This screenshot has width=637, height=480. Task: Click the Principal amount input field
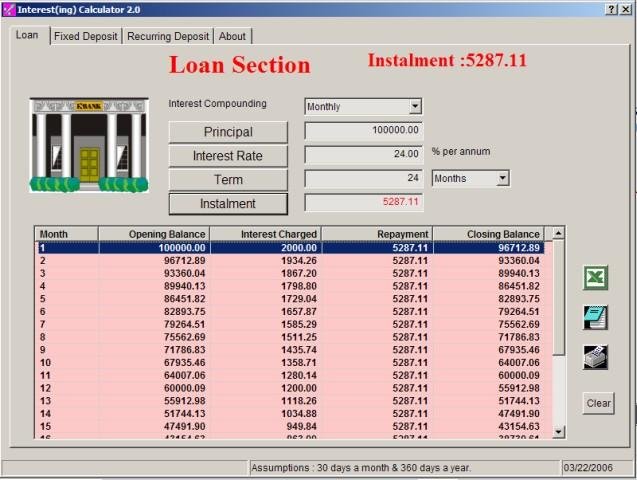tap(364, 131)
